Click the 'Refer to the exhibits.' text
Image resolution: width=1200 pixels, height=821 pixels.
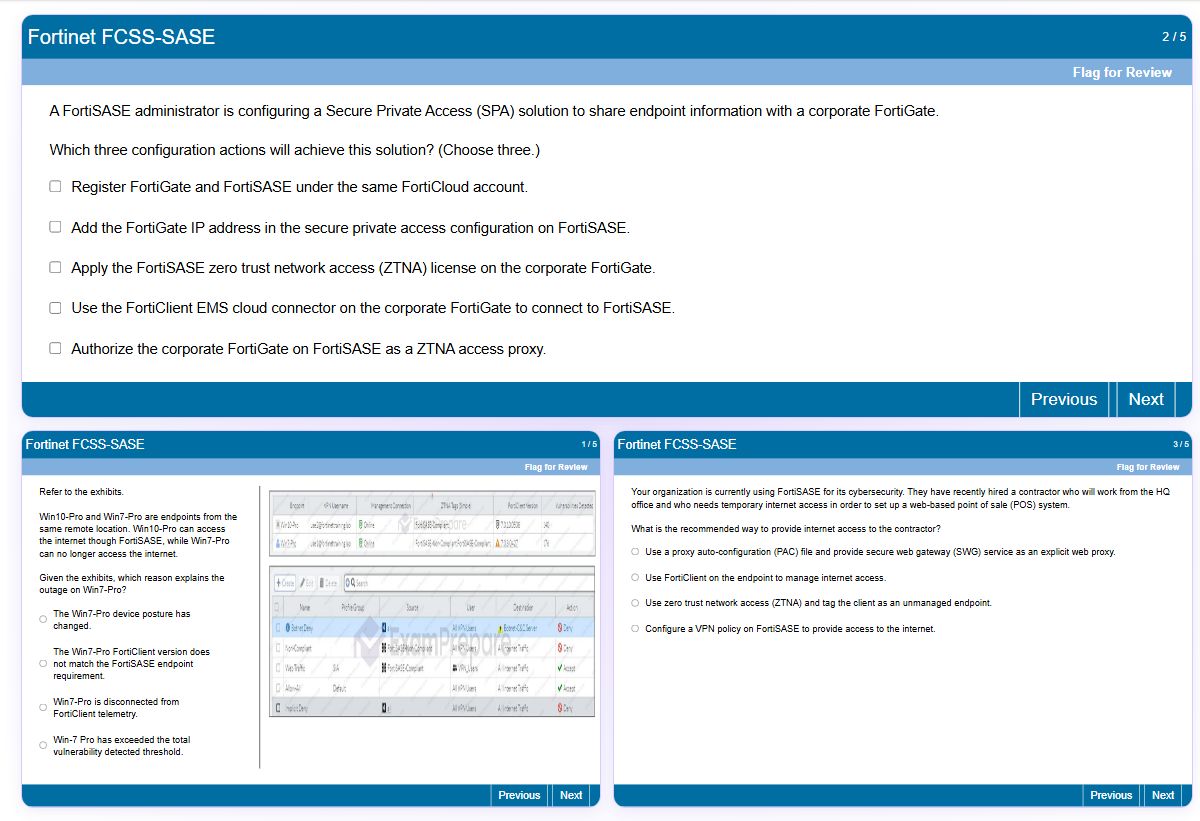pyautogui.click(x=81, y=492)
